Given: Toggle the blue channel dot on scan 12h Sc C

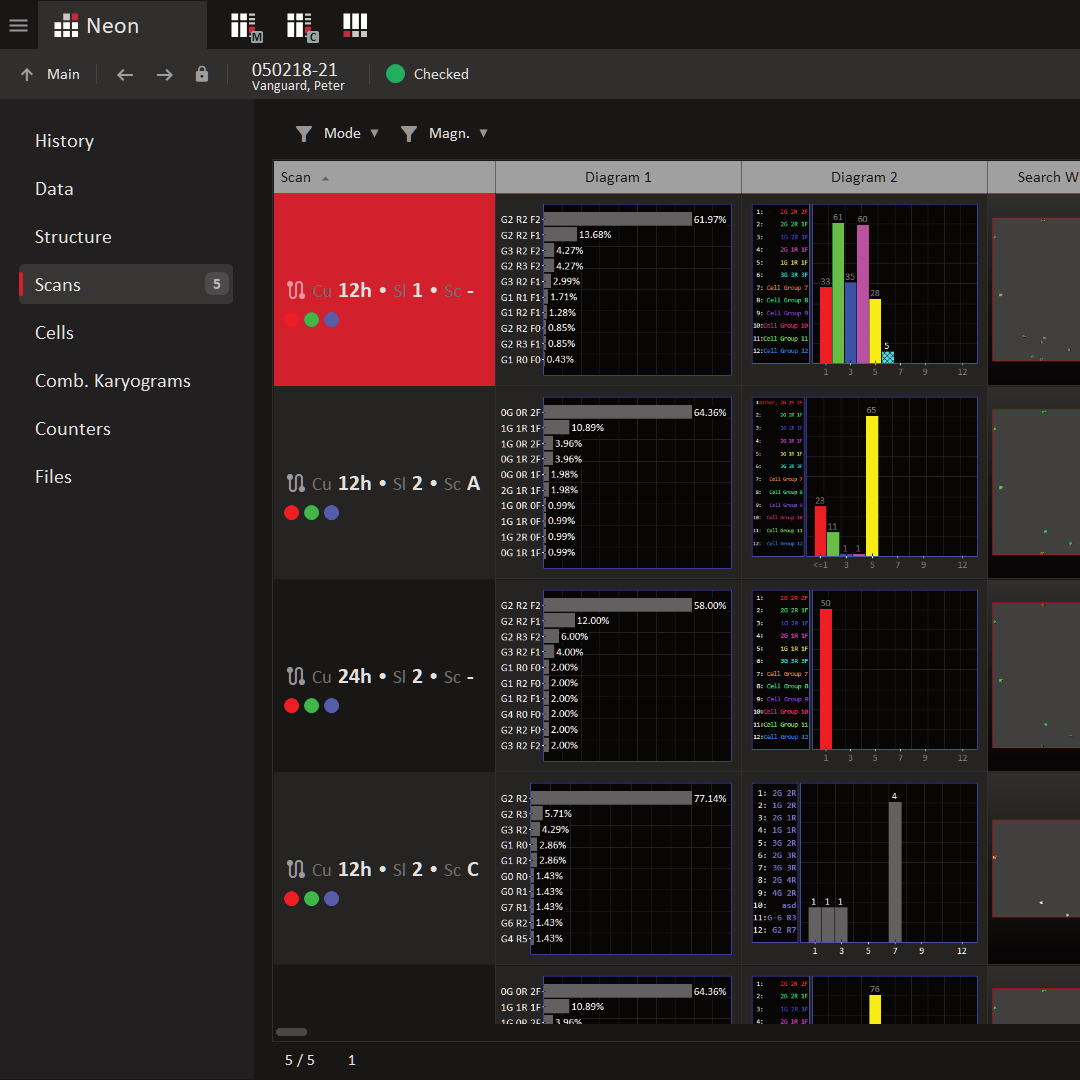Looking at the screenshot, I should click(332, 899).
